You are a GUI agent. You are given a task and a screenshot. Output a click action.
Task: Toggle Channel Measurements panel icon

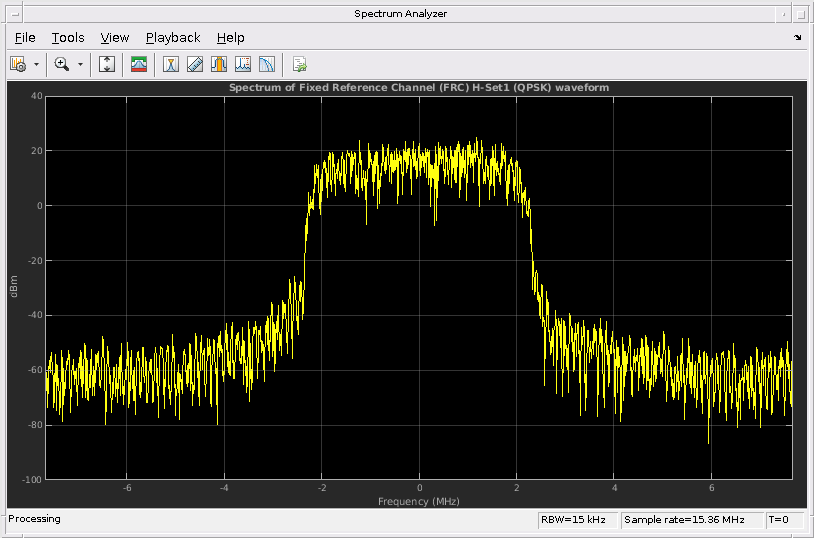219,64
